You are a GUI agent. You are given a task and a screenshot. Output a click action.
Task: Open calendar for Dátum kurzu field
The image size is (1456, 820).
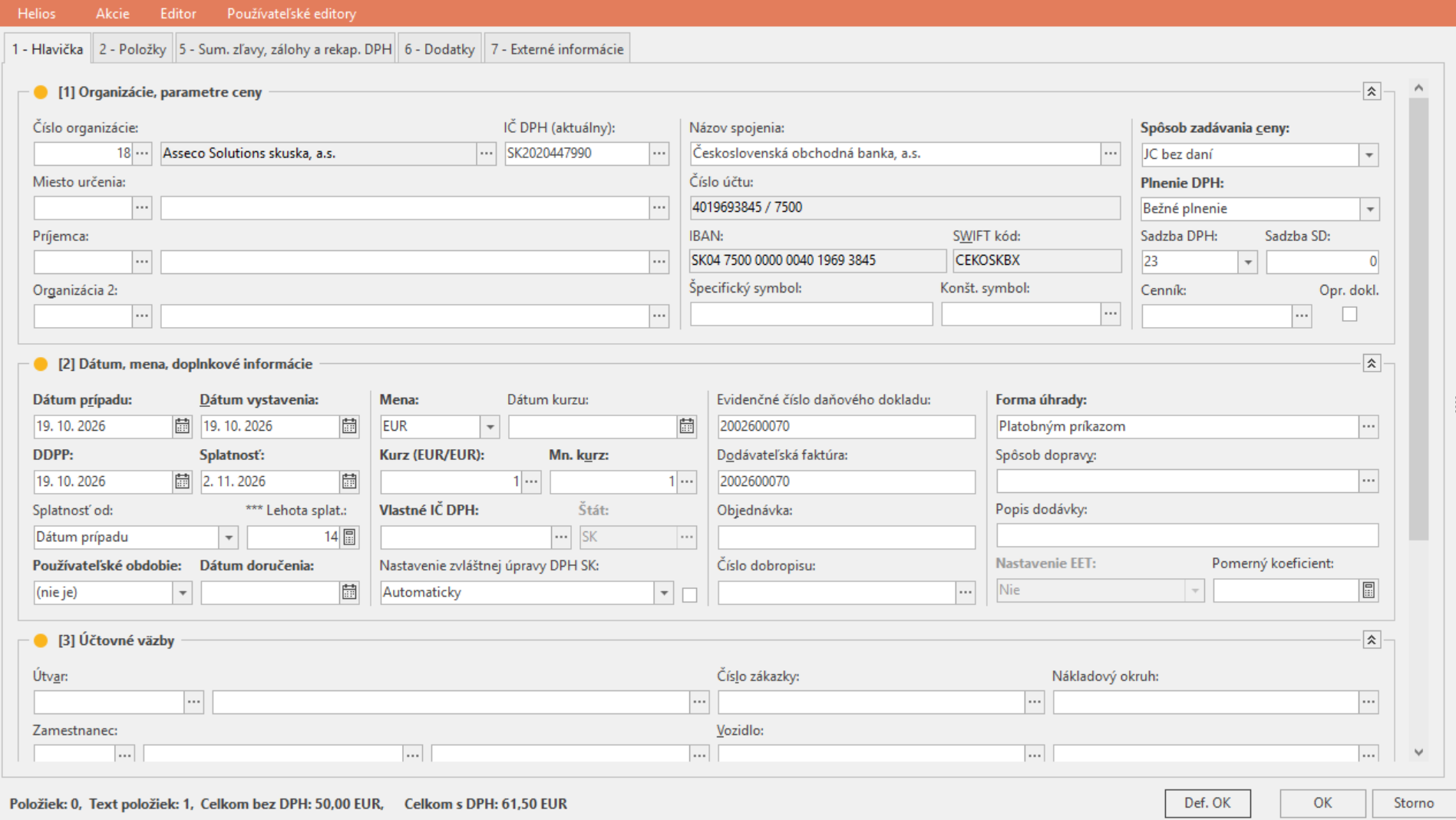pyautogui.click(x=686, y=426)
